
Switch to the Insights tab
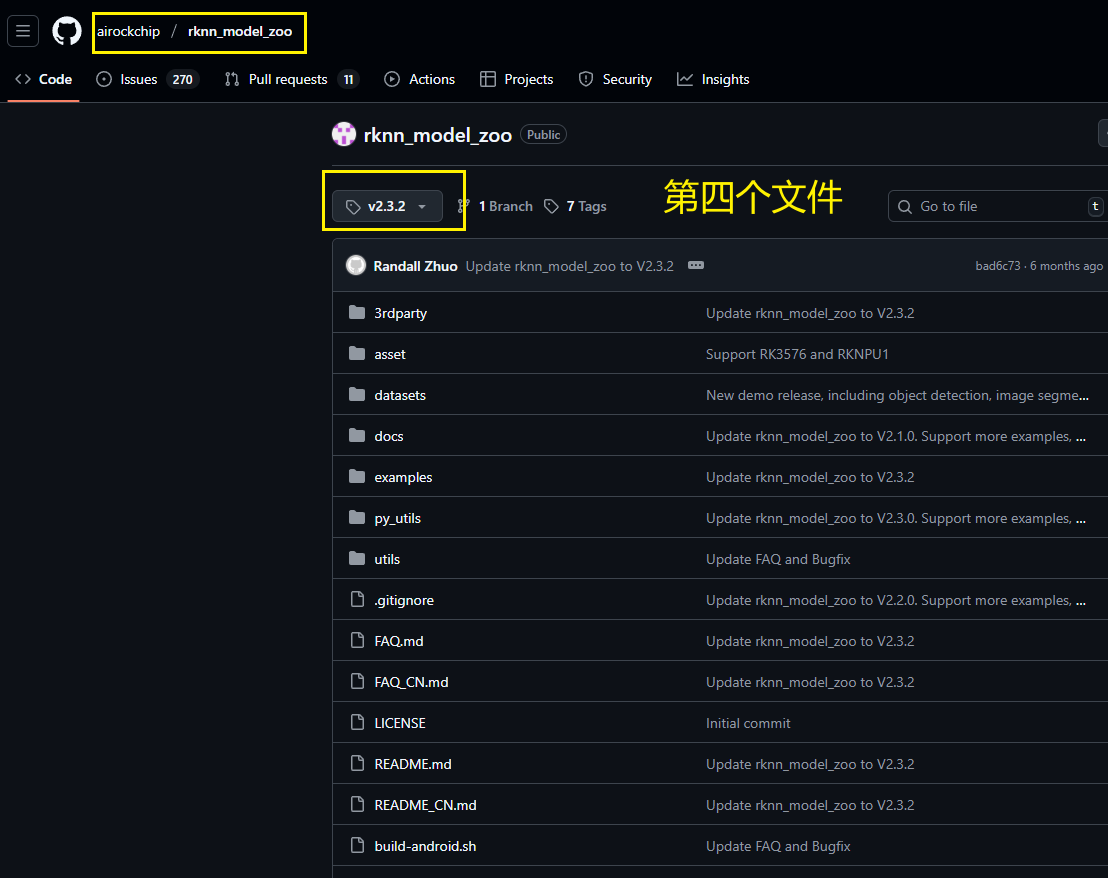[x=713, y=79]
